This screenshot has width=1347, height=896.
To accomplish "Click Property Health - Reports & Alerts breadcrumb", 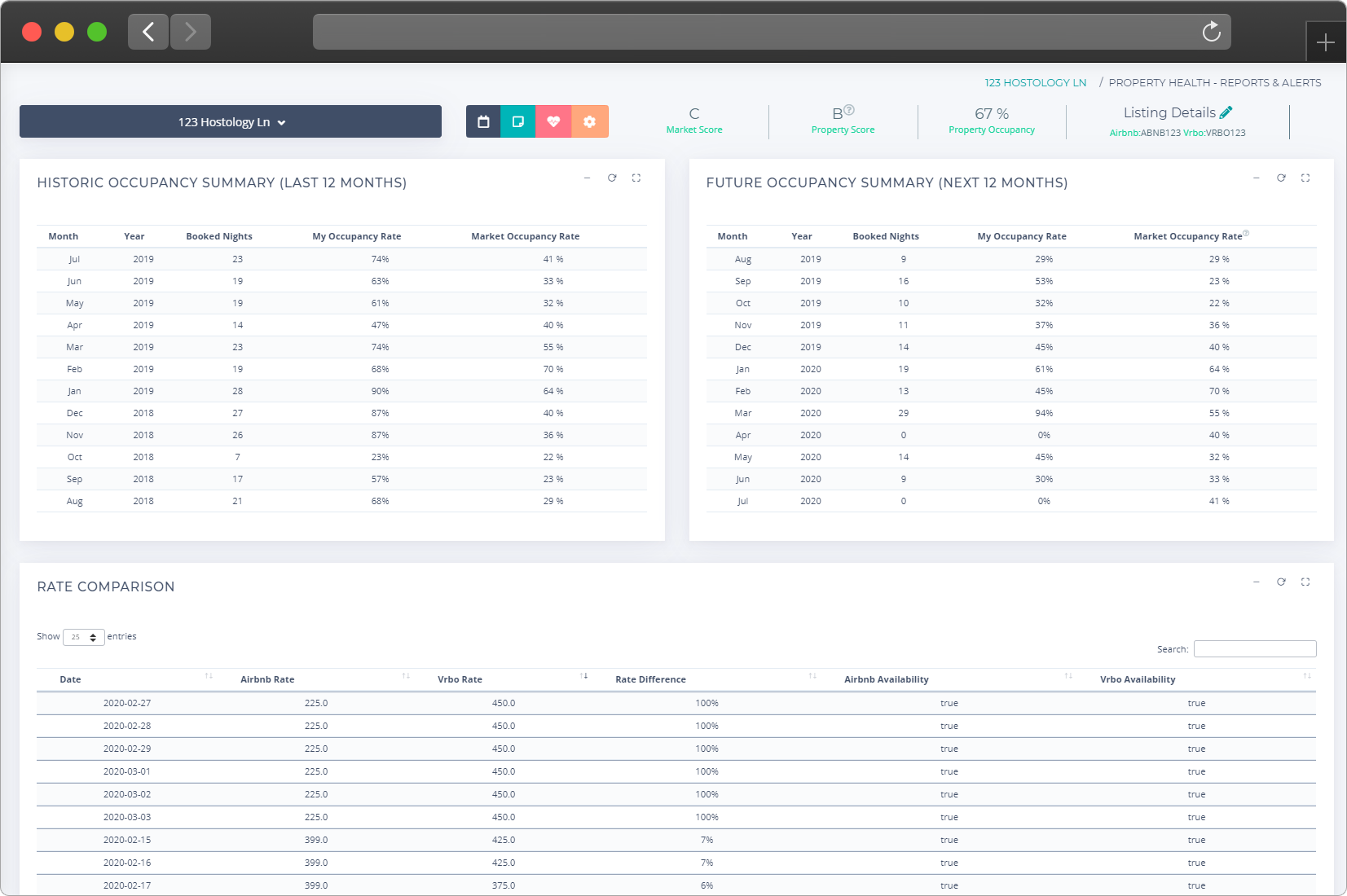I will [1215, 83].
